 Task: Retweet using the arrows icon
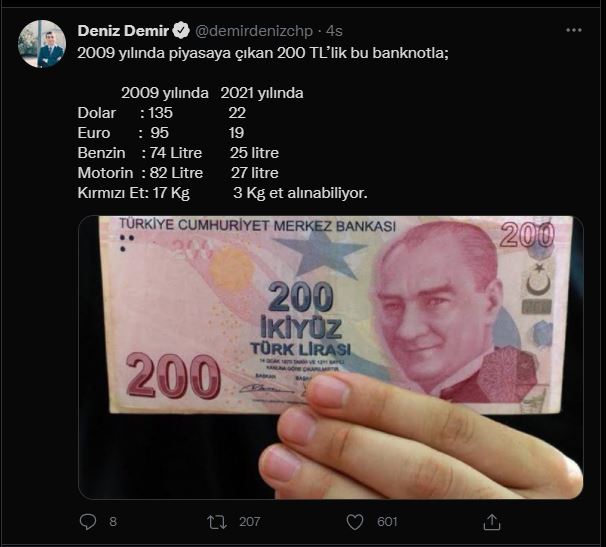click(x=216, y=522)
